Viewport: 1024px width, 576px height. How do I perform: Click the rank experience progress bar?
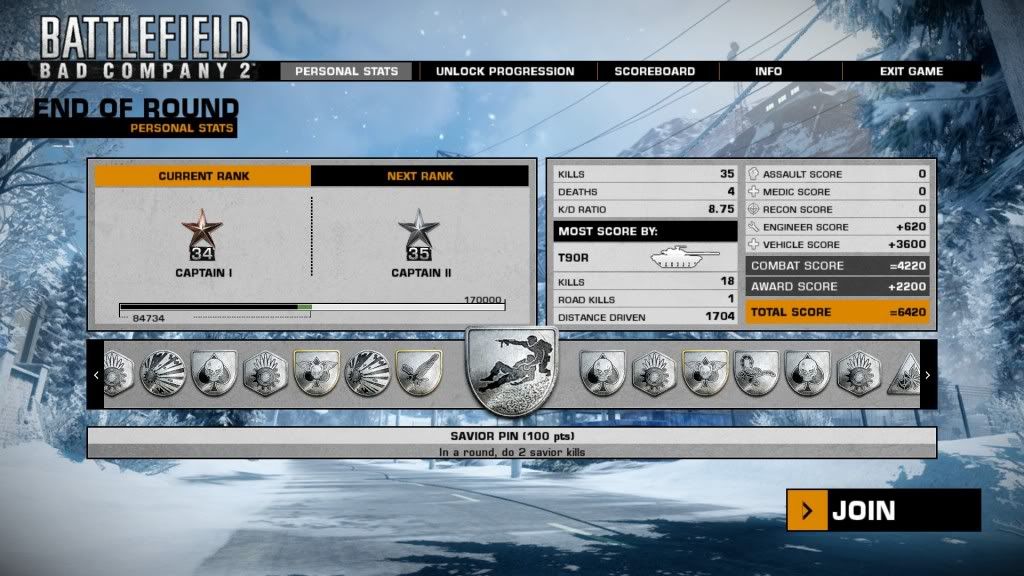pyautogui.click(x=311, y=306)
